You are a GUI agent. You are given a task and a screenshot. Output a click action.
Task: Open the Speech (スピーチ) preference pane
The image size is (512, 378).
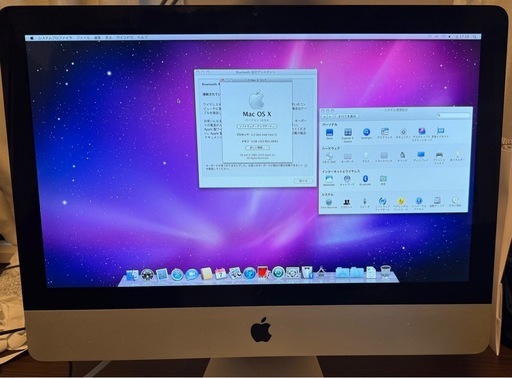pyautogui.click(x=365, y=203)
